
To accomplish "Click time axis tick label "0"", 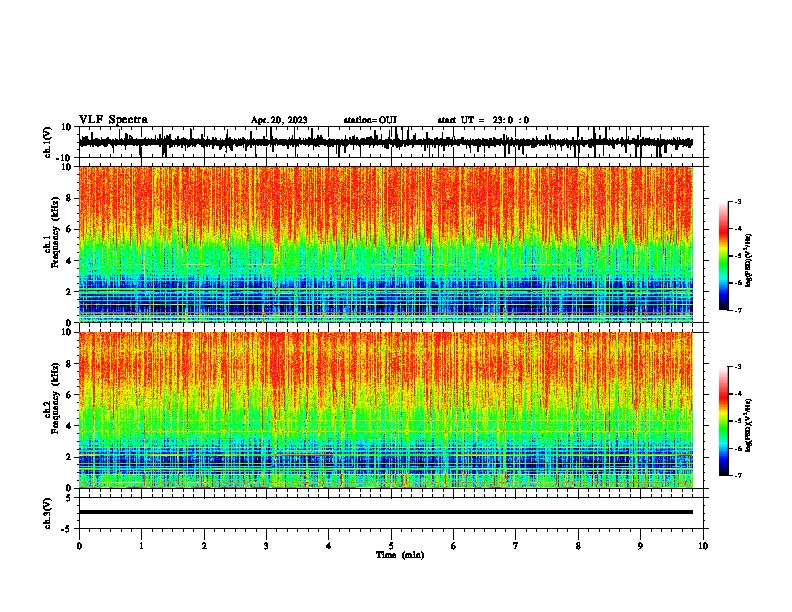I will tap(79, 546).
